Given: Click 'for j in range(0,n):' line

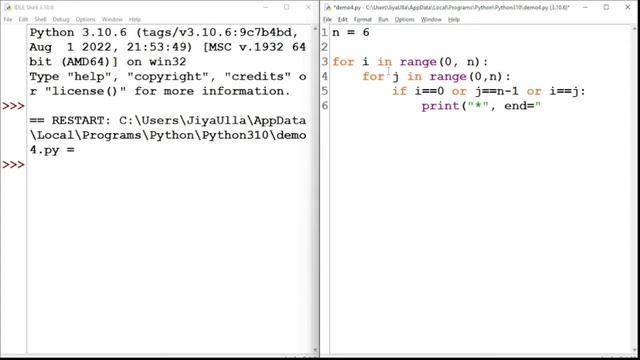Looking at the screenshot, I should (436, 76).
